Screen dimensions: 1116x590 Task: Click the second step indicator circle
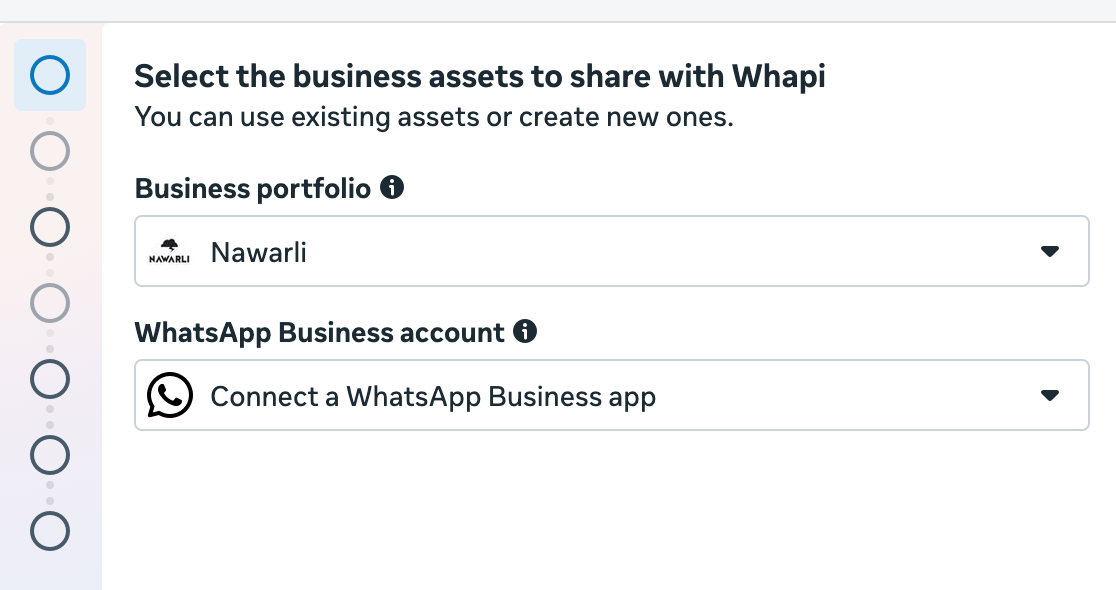point(49,151)
